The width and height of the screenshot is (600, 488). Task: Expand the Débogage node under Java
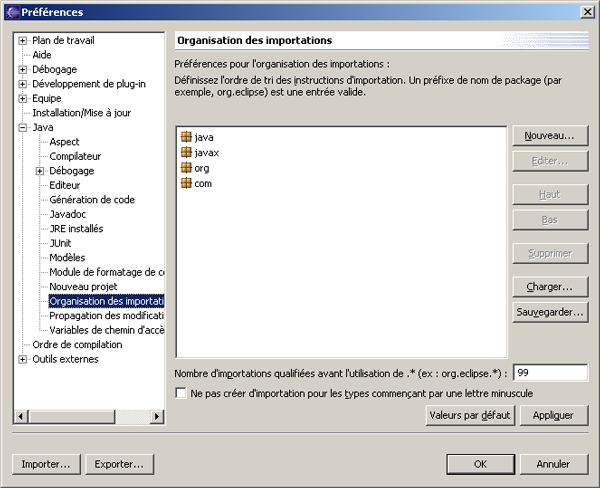click(40, 171)
